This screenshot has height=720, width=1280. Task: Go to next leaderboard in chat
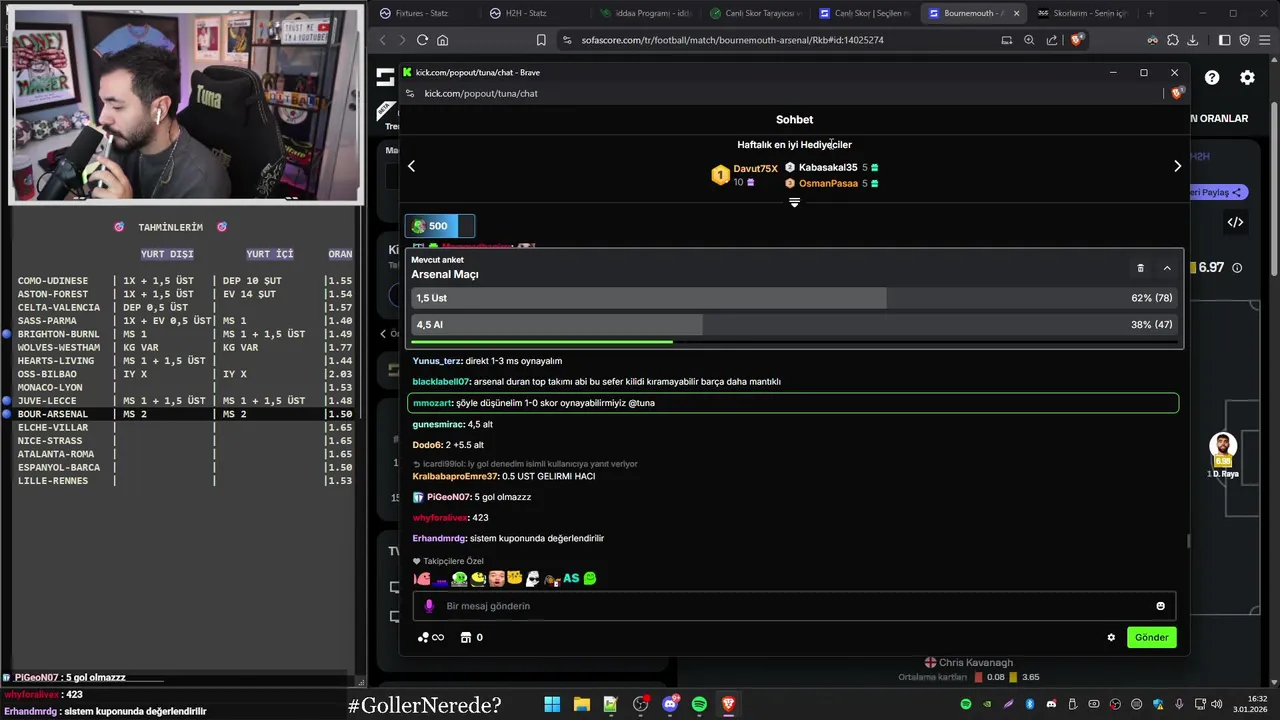click(1177, 166)
